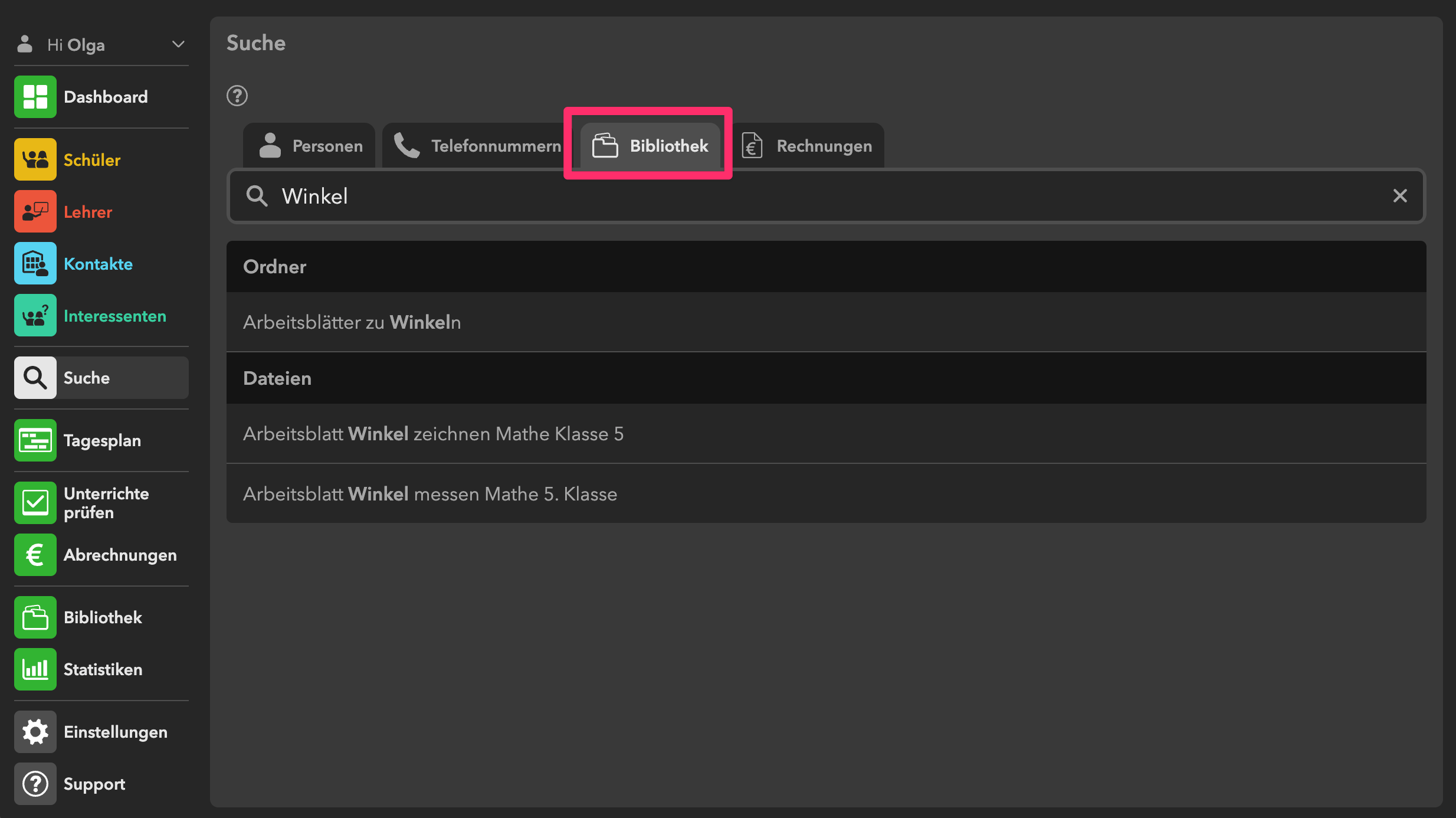This screenshot has width=1456, height=818.
Task: Open the Tagesplan sidebar icon
Action: tap(35, 440)
